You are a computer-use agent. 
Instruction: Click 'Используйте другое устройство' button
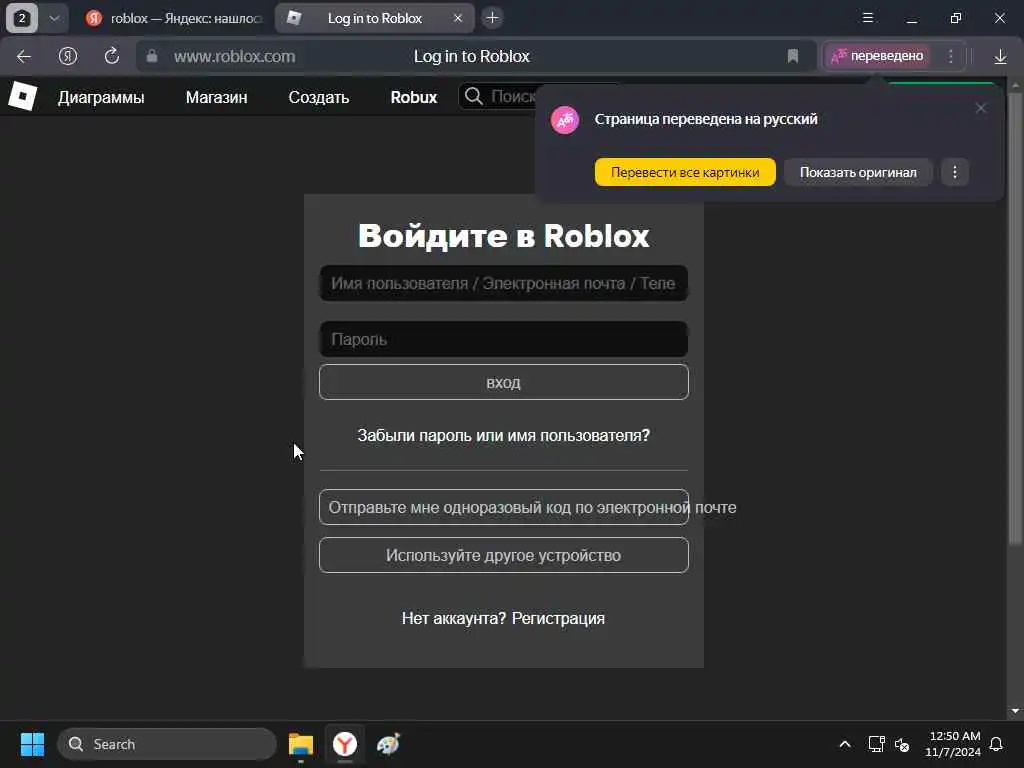click(504, 555)
